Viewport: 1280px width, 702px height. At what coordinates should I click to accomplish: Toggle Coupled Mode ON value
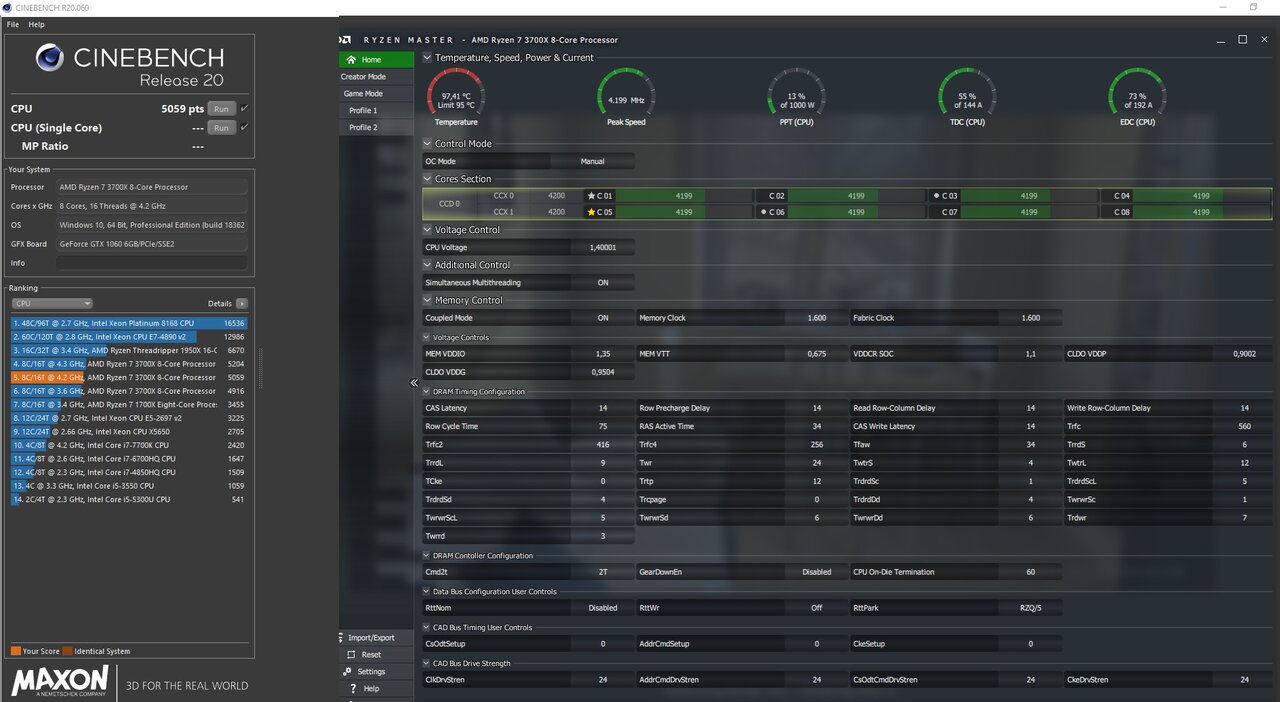point(603,318)
